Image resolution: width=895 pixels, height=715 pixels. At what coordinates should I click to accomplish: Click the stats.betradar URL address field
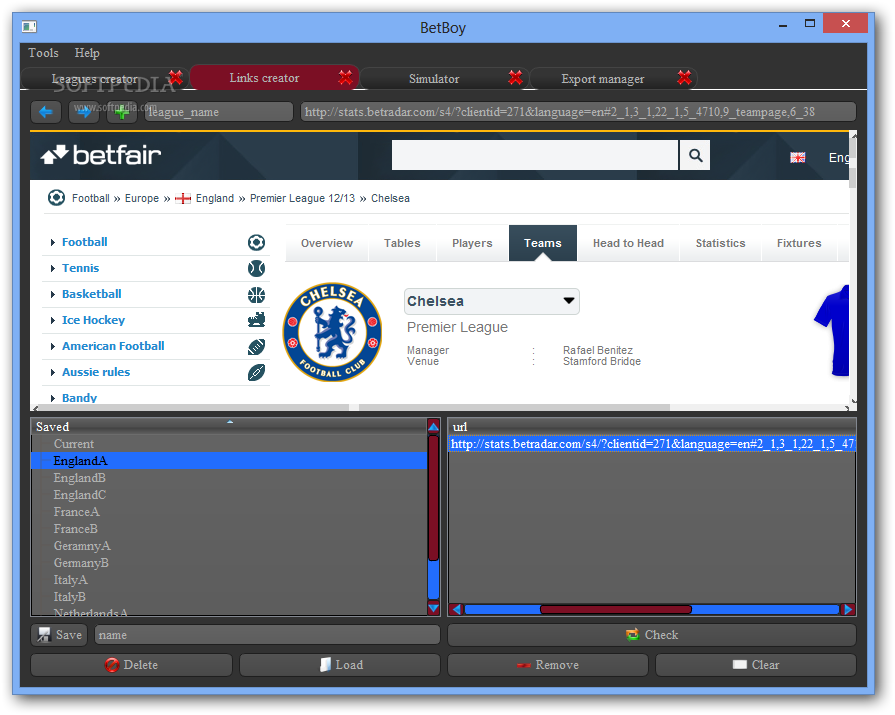pos(578,112)
